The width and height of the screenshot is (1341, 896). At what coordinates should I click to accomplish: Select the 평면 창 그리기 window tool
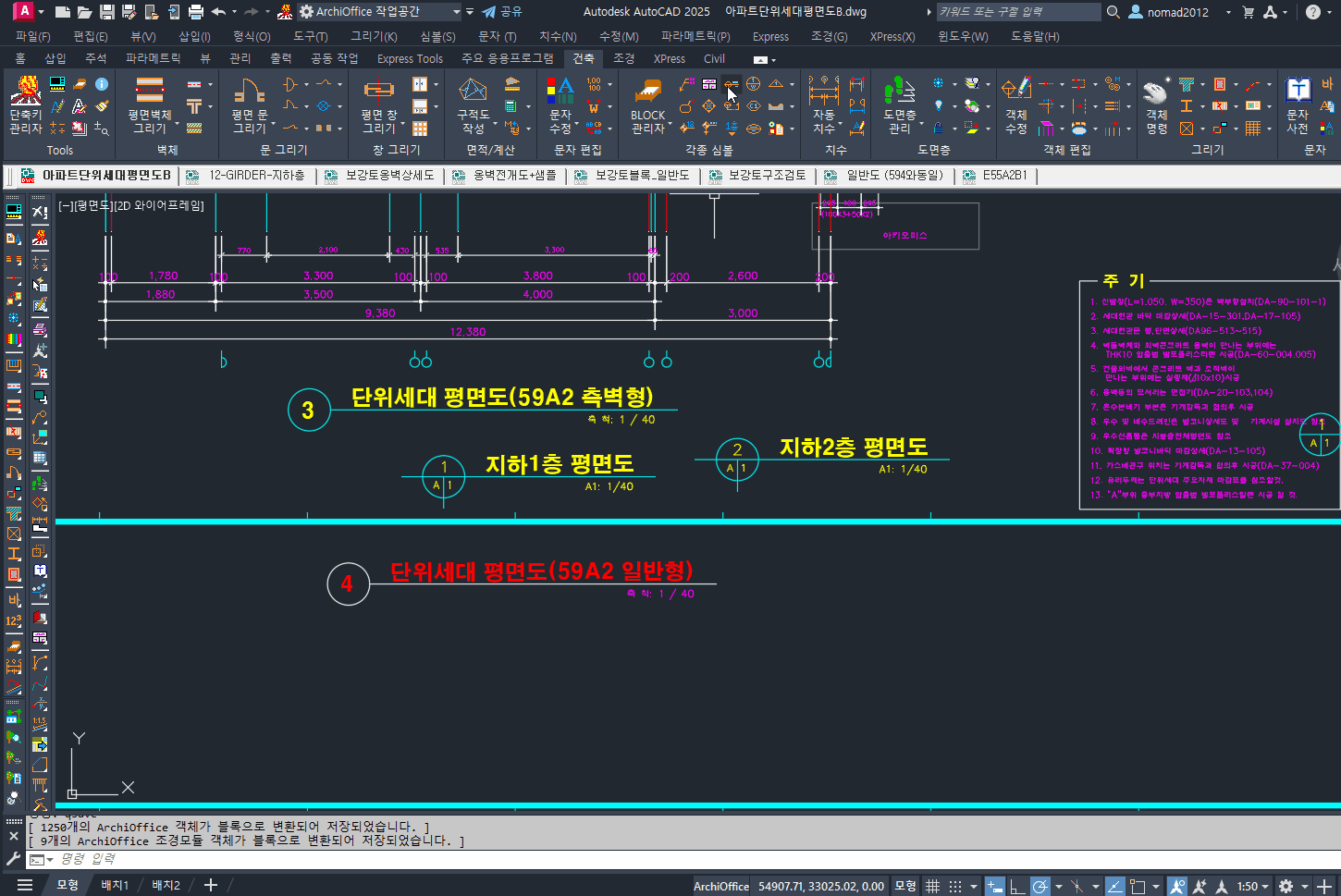379,90
